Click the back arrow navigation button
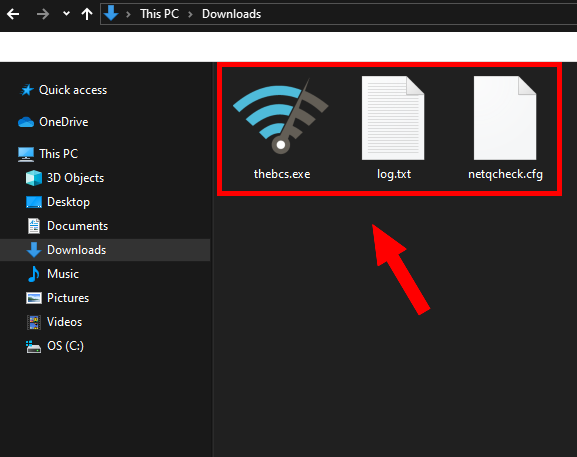Image resolution: width=577 pixels, height=457 pixels. [x=13, y=14]
